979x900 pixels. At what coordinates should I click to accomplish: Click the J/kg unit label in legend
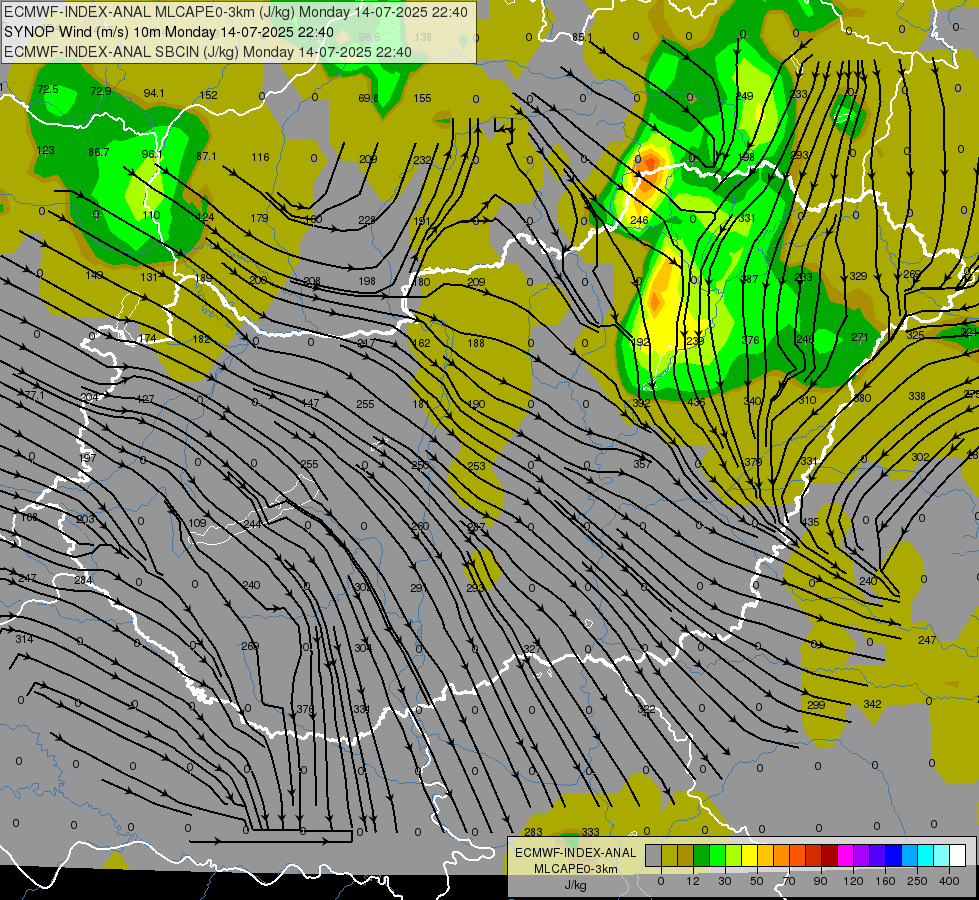(x=575, y=885)
